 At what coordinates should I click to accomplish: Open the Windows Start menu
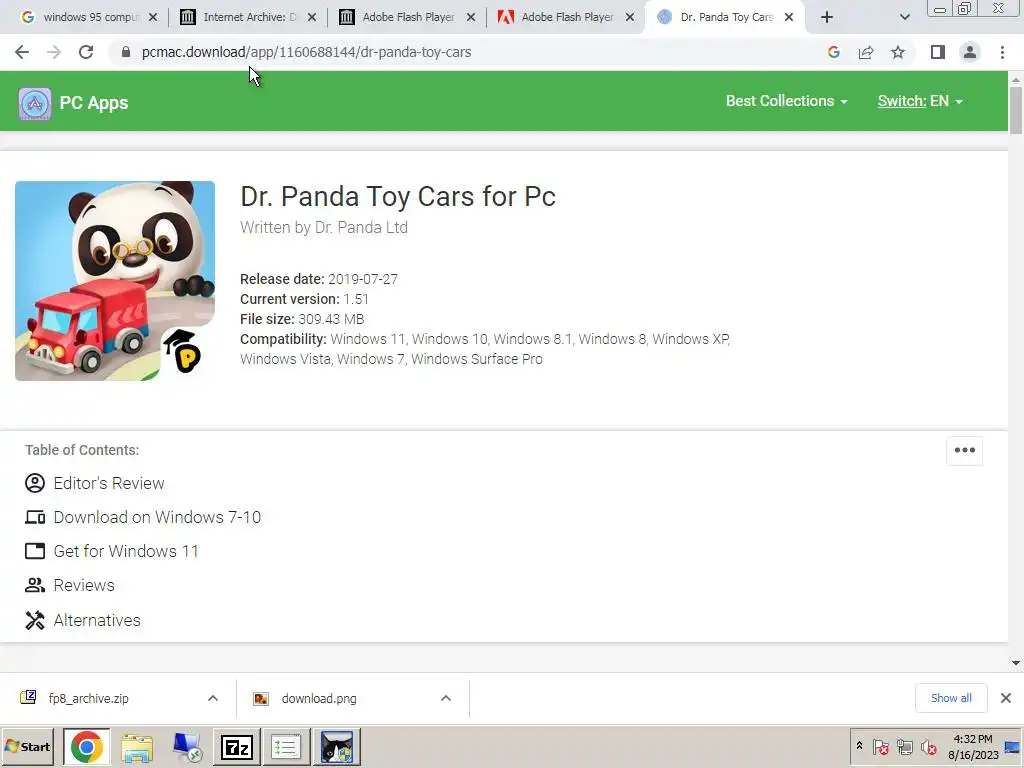[27, 746]
